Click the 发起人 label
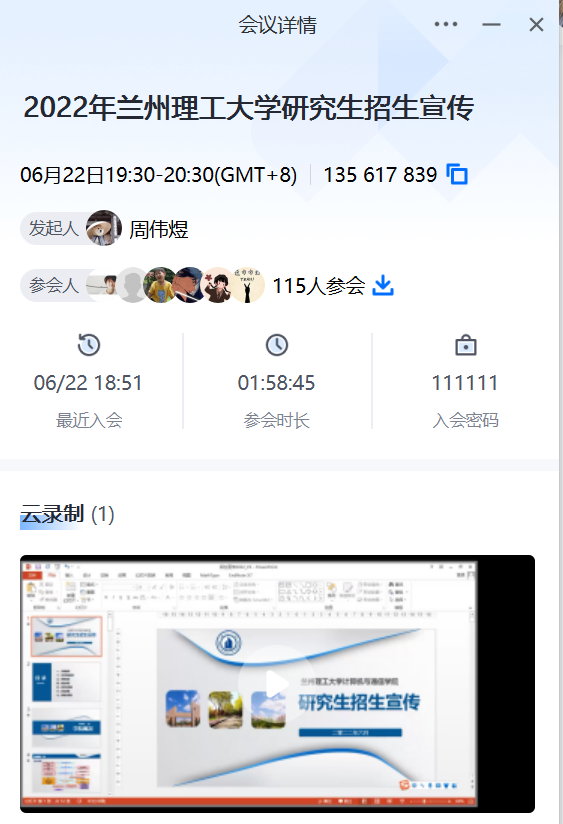 [x=54, y=228]
